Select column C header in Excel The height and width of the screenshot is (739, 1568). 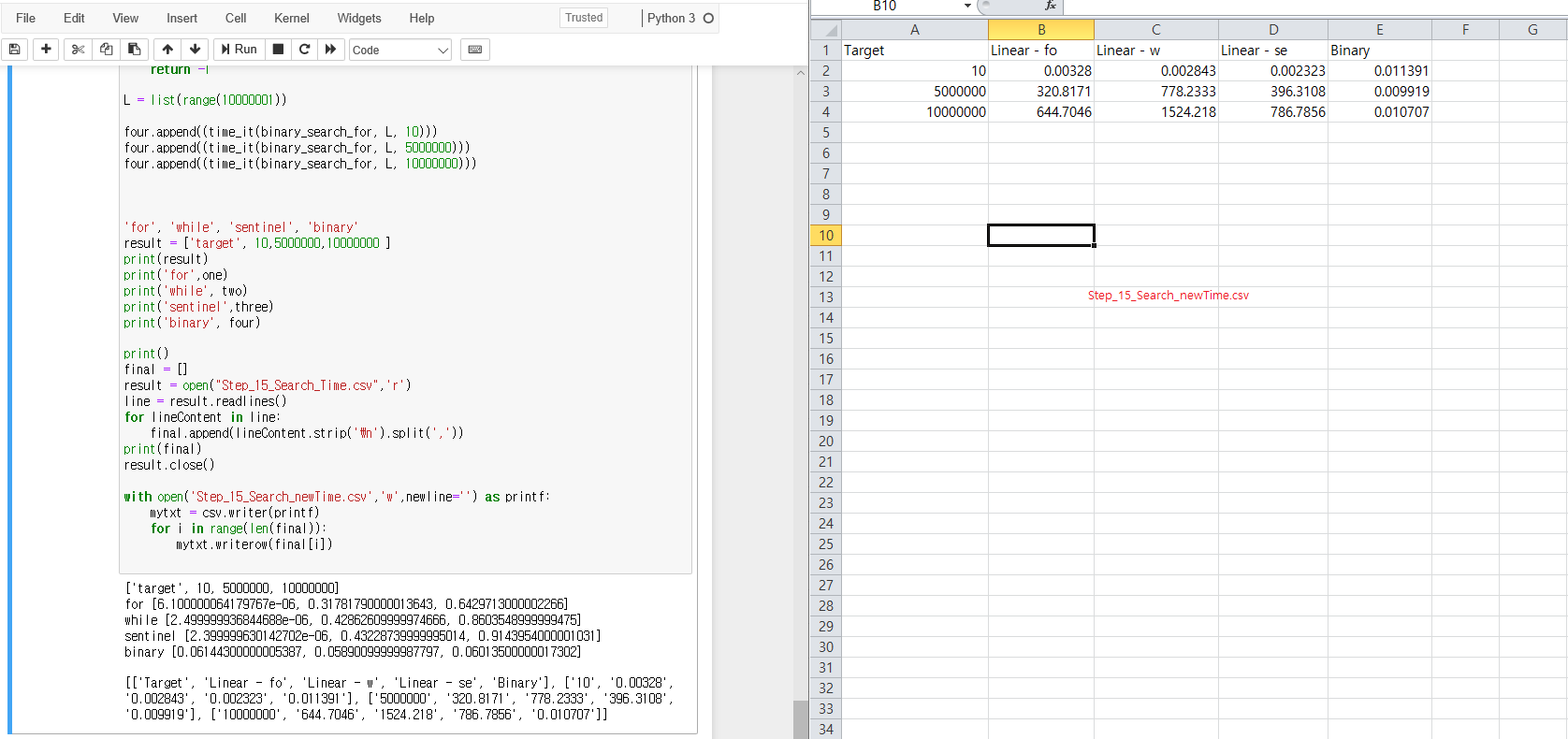pyautogui.click(x=1156, y=30)
